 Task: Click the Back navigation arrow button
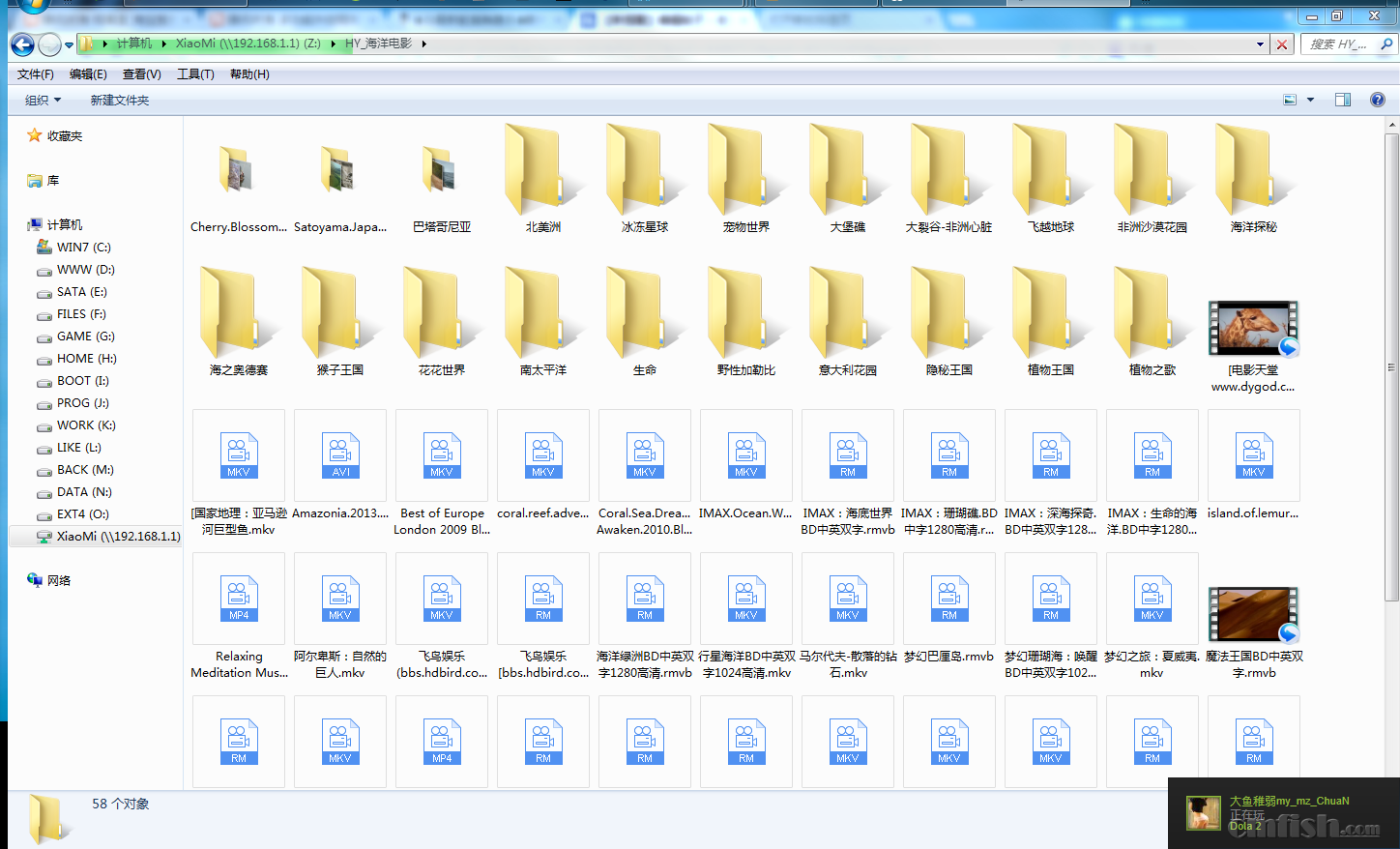point(22,44)
